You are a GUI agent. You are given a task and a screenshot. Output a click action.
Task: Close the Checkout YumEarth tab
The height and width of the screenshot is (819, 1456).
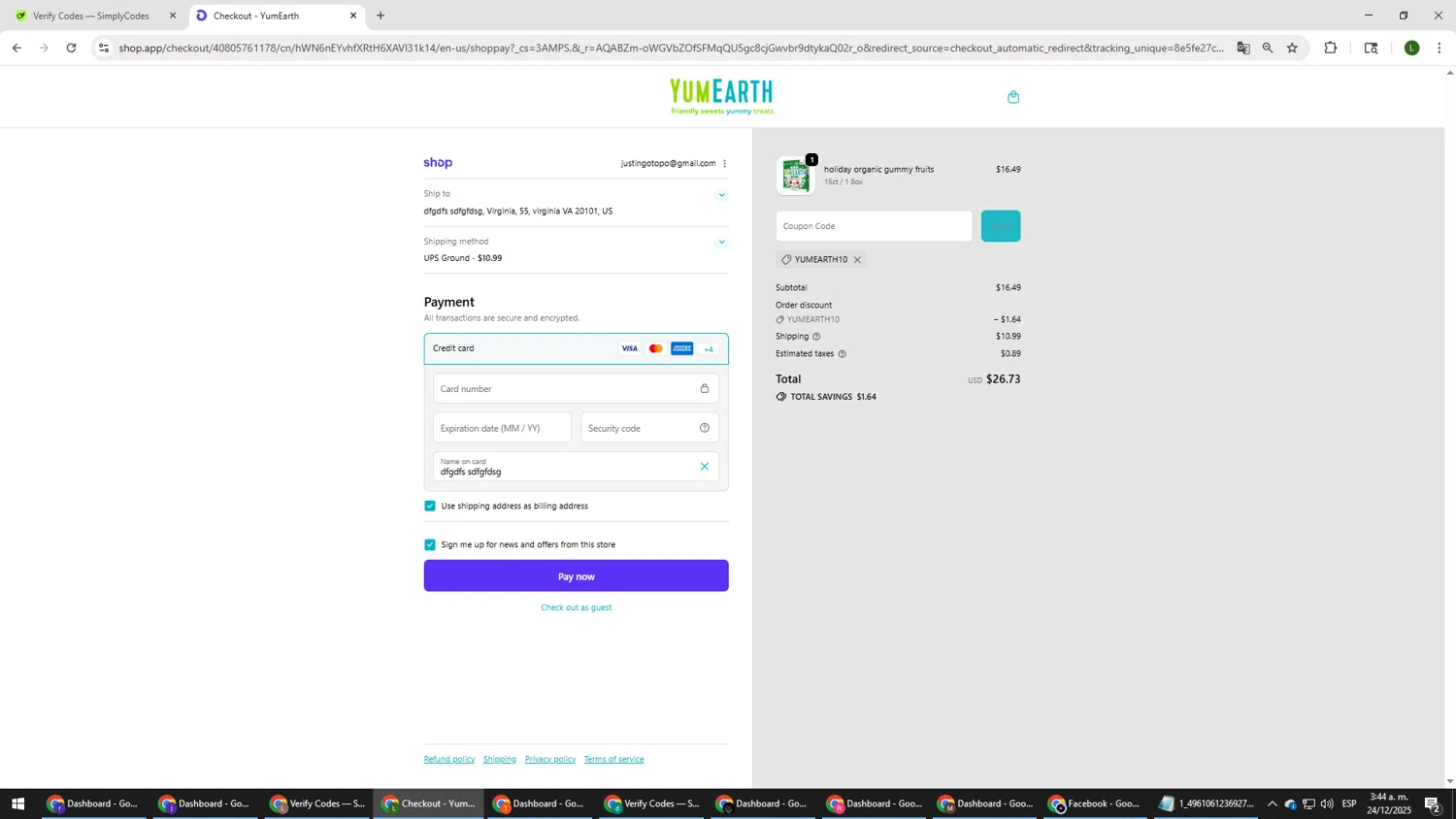pyautogui.click(x=353, y=16)
